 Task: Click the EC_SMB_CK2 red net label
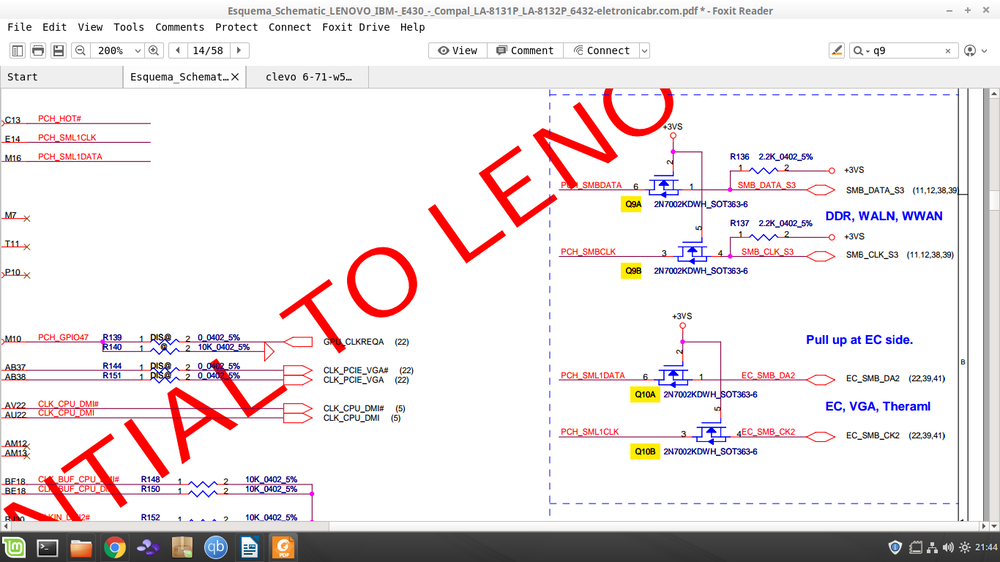click(768, 432)
